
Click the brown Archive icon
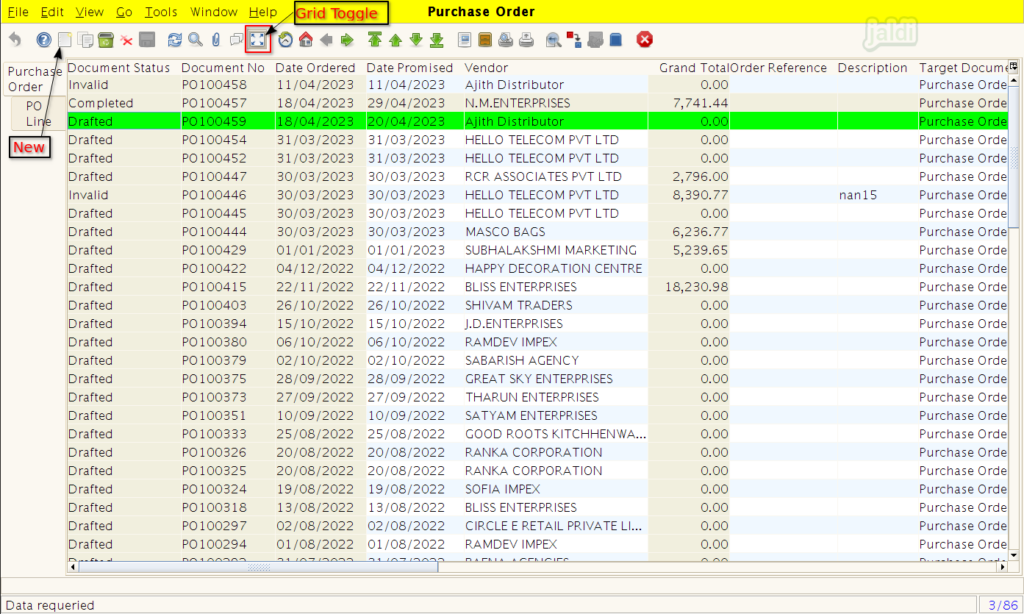click(485, 40)
